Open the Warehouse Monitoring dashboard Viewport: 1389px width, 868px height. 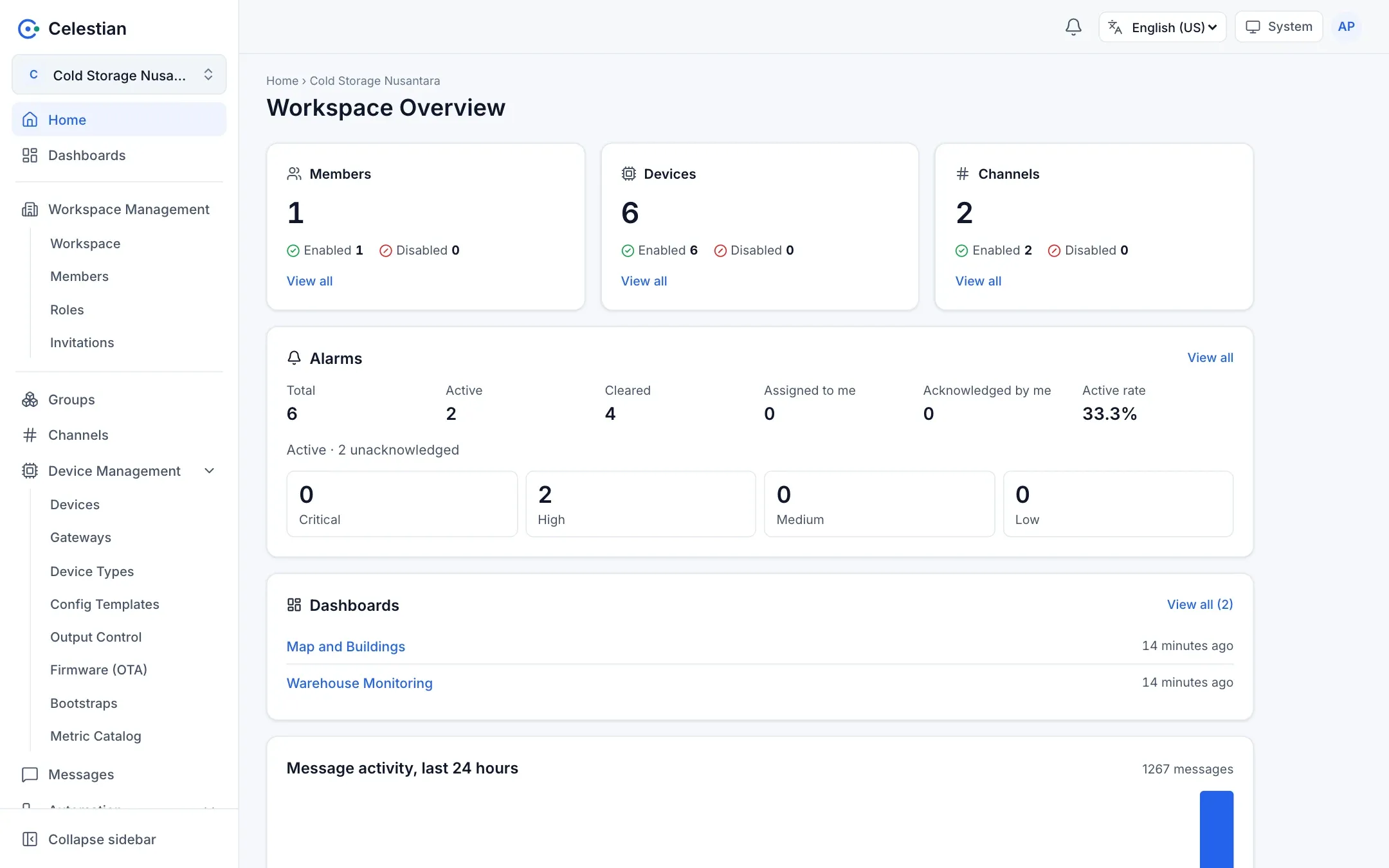coord(359,683)
